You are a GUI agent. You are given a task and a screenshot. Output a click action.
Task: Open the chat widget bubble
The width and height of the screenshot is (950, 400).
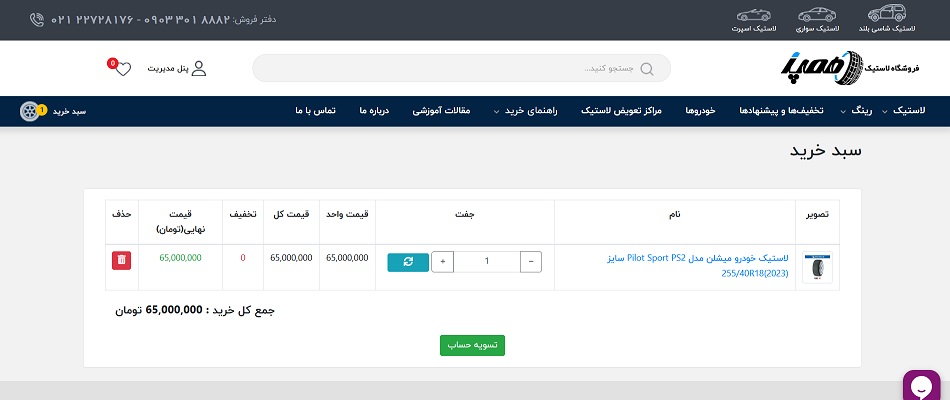pyautogui.click(x=924, y=385)
